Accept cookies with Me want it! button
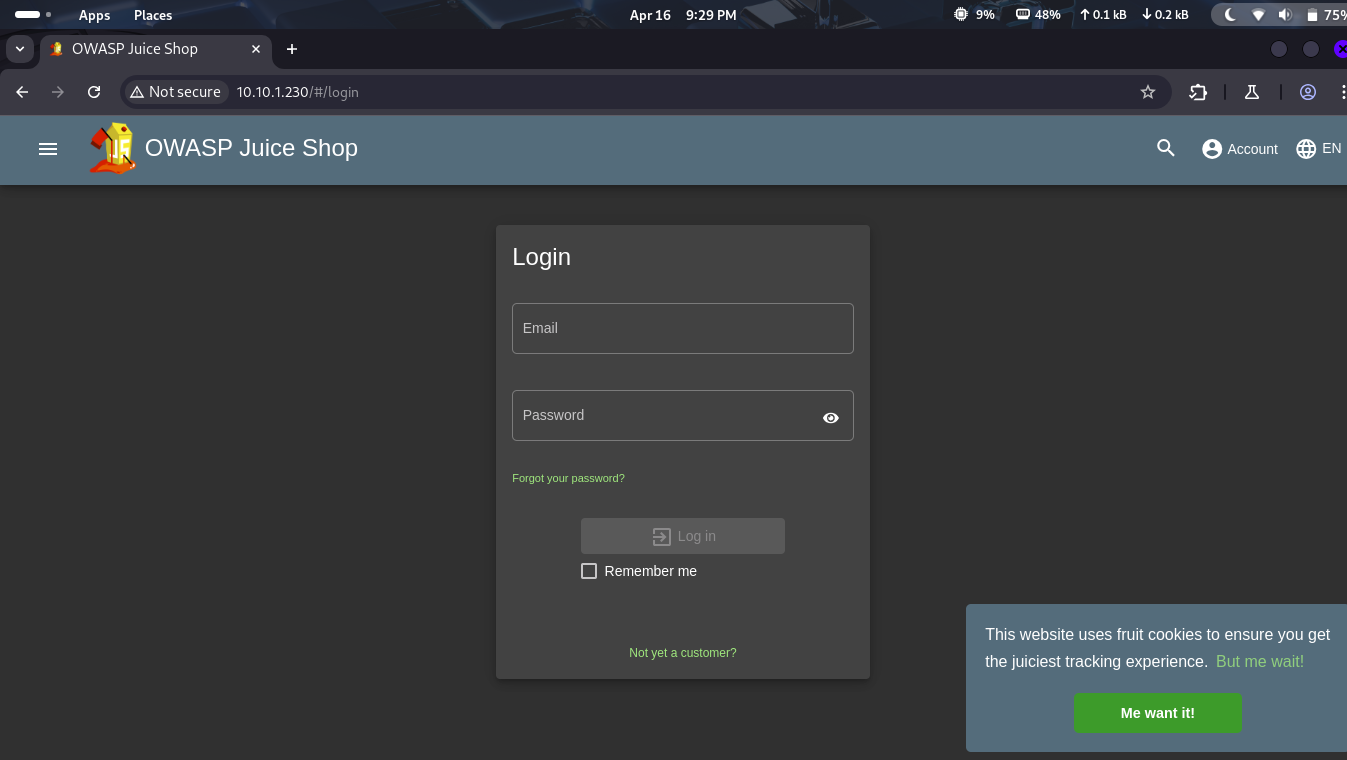 [x=1157, y=713]
